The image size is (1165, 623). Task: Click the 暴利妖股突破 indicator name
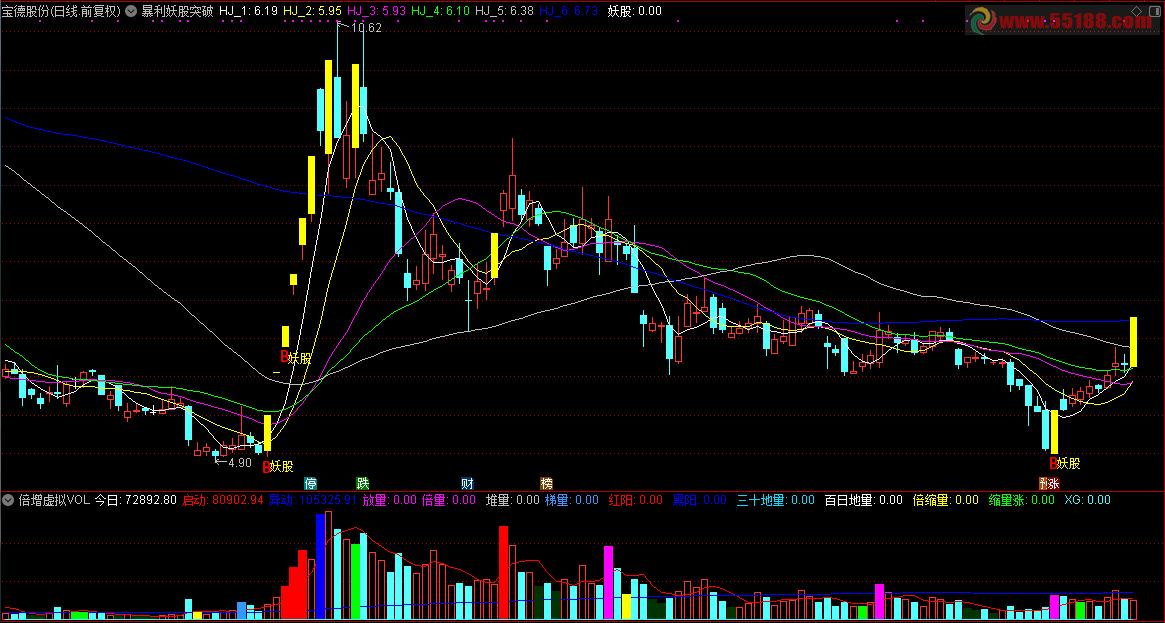tap(178, 11)
